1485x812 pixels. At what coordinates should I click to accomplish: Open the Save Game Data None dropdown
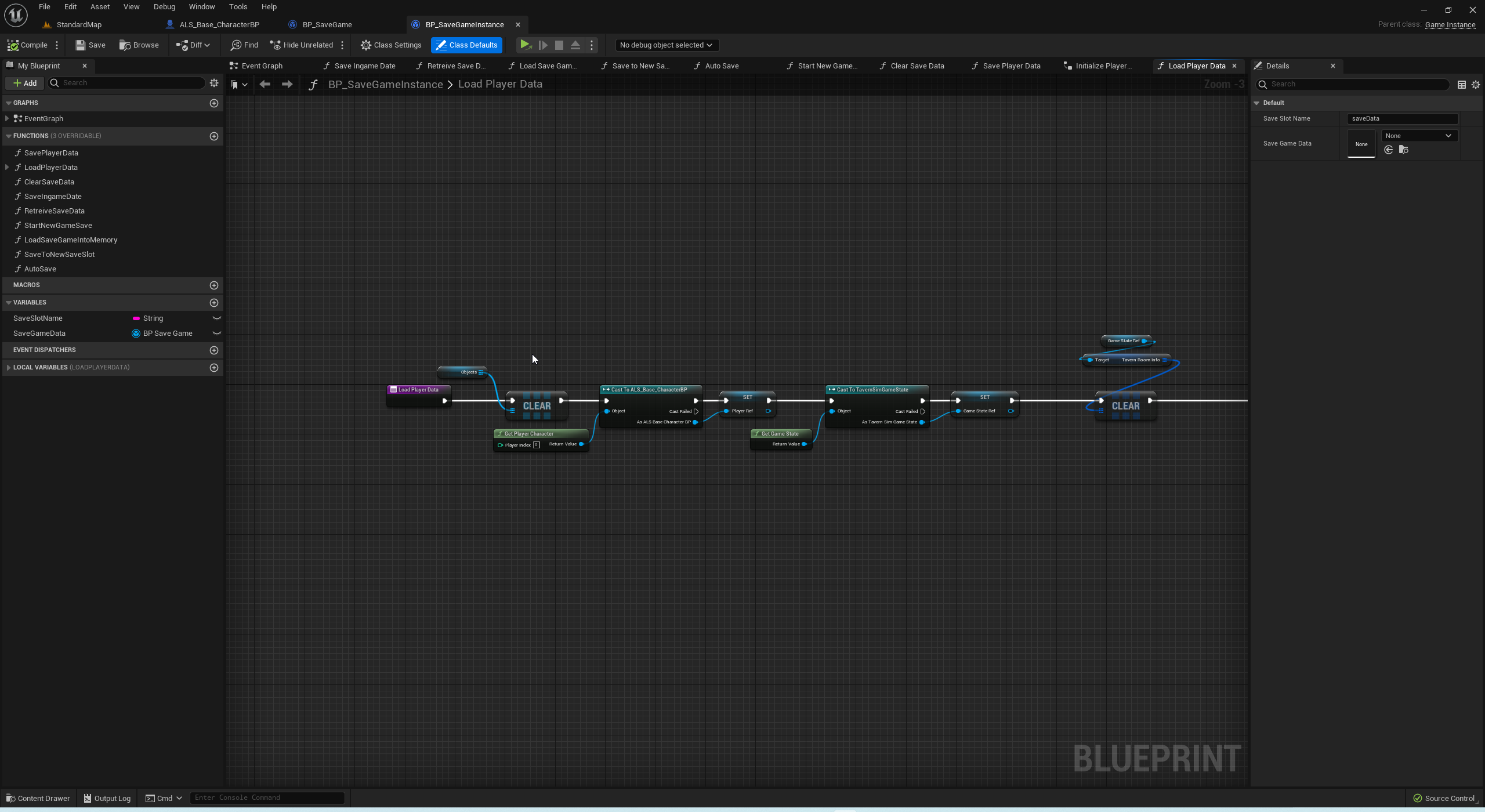(1418, 136)
